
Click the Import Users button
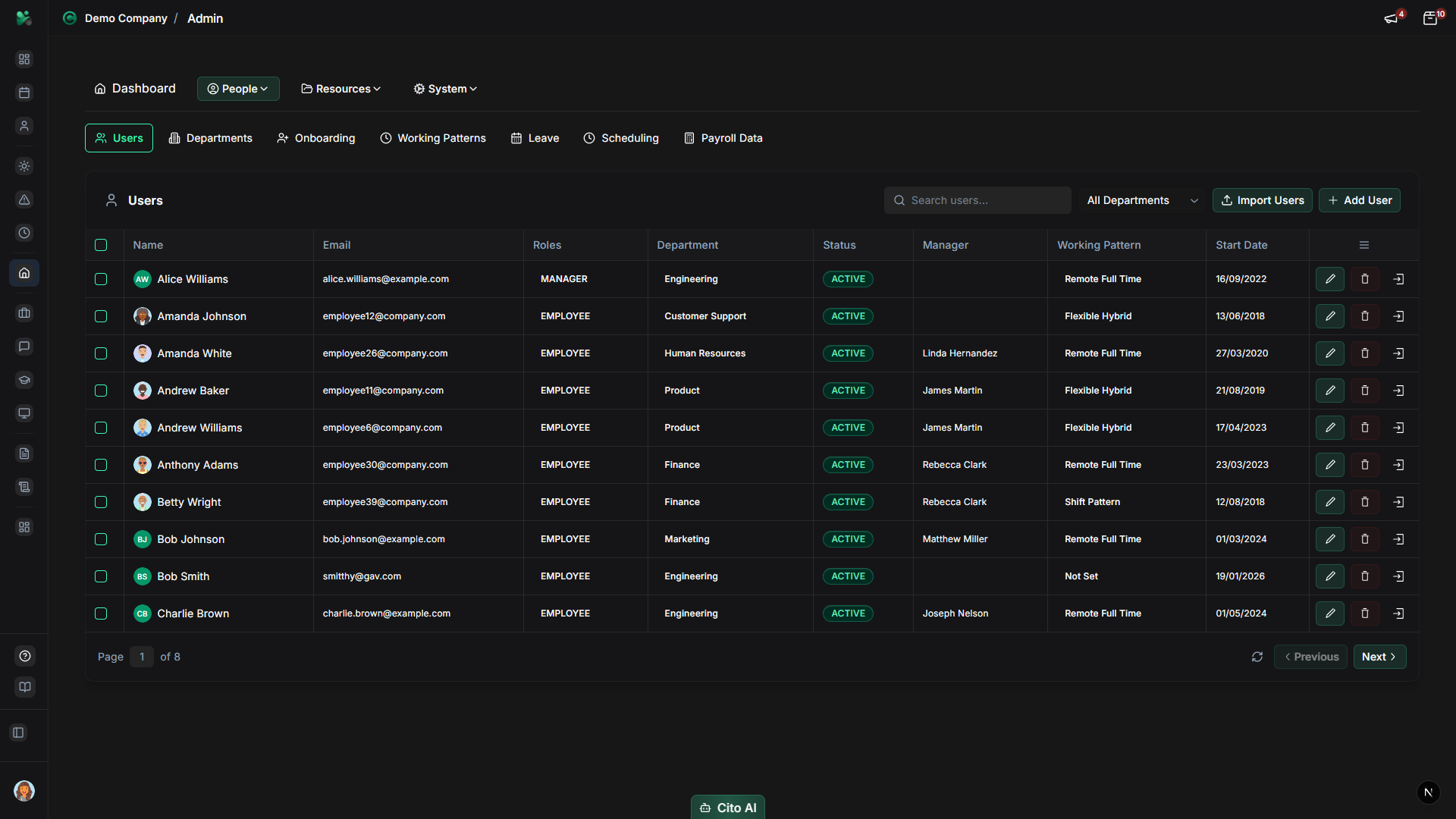click(1262, 200)
